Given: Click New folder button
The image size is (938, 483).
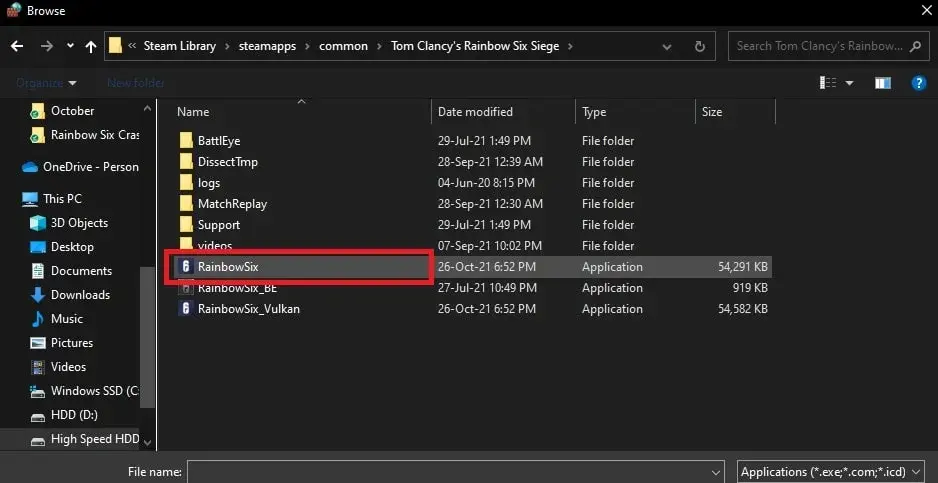Looking at the screenshot, I should pyautogui.click(x=136, y=83).
